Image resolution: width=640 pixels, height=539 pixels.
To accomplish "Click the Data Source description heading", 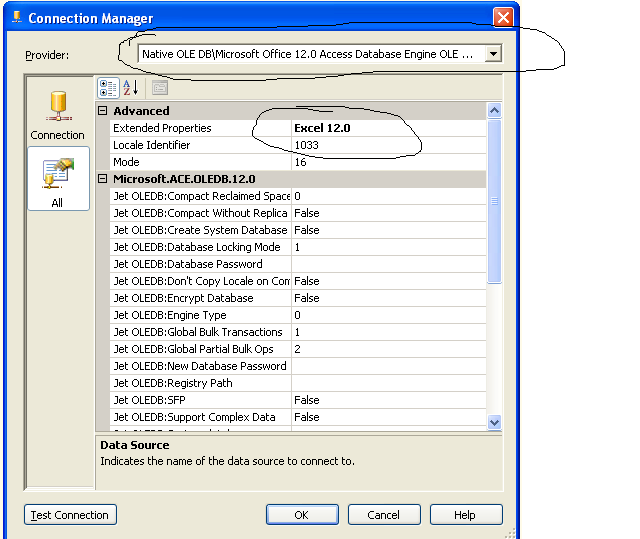I will (135, 445).
